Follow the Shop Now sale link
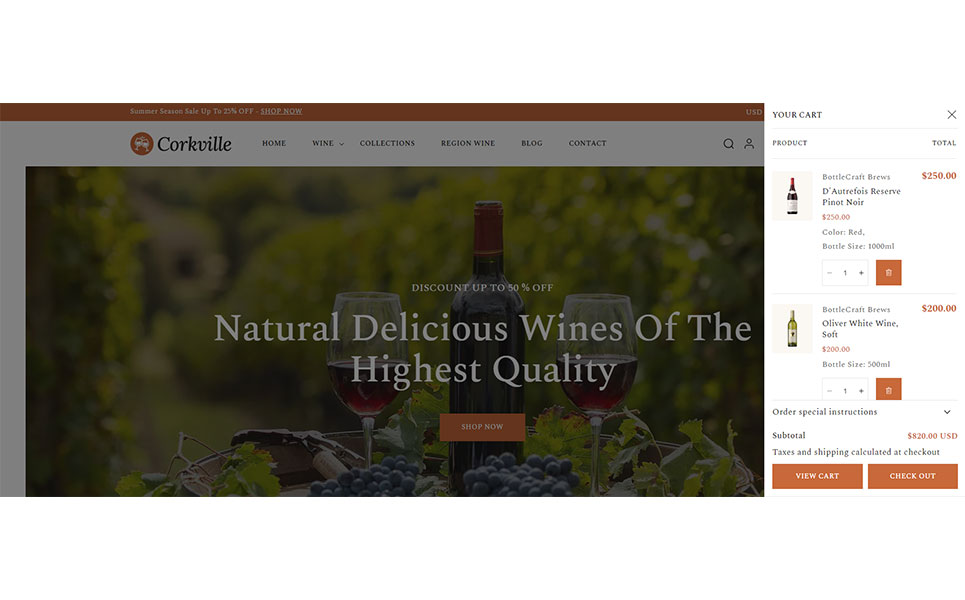Screen dimensions: 965x600 pyautogui.click(x=281, y=111)
